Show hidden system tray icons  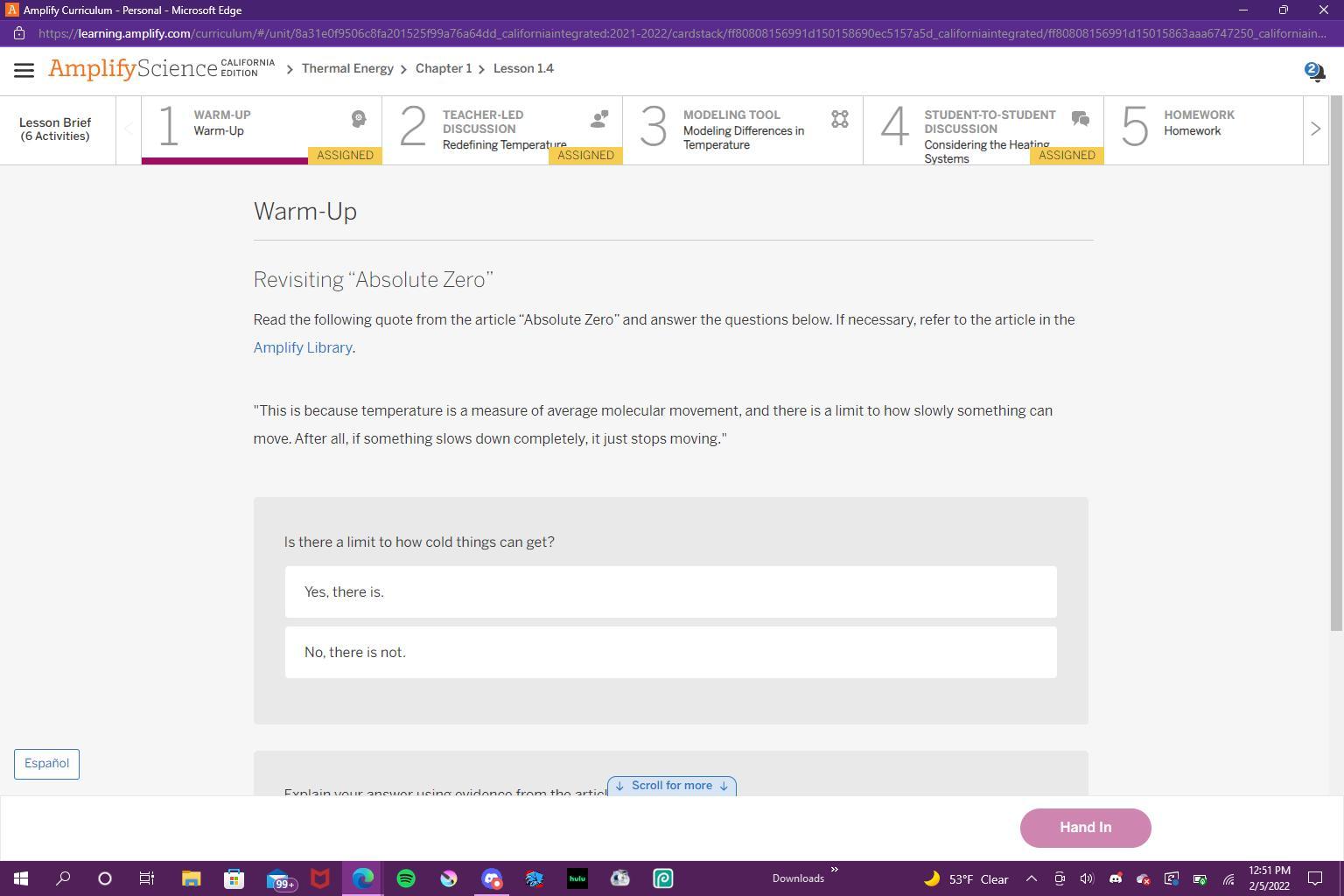(x=1031, y=878)
